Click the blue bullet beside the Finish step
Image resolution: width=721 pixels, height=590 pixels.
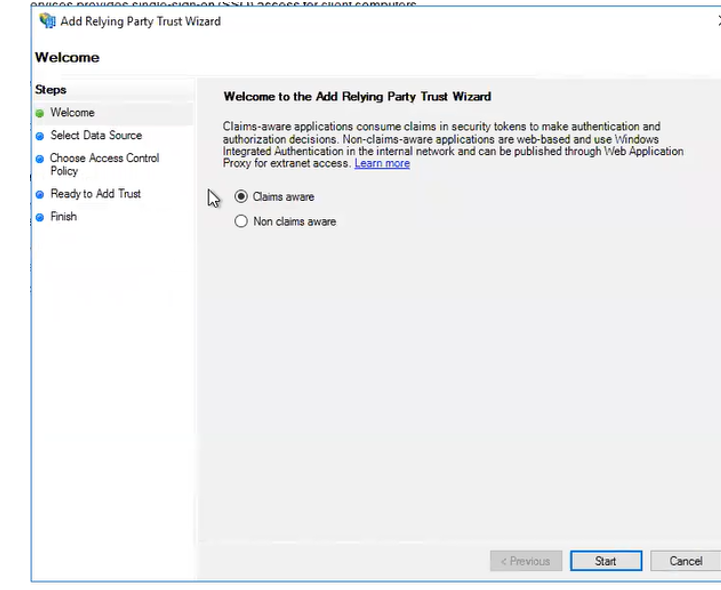pos(40,217)
